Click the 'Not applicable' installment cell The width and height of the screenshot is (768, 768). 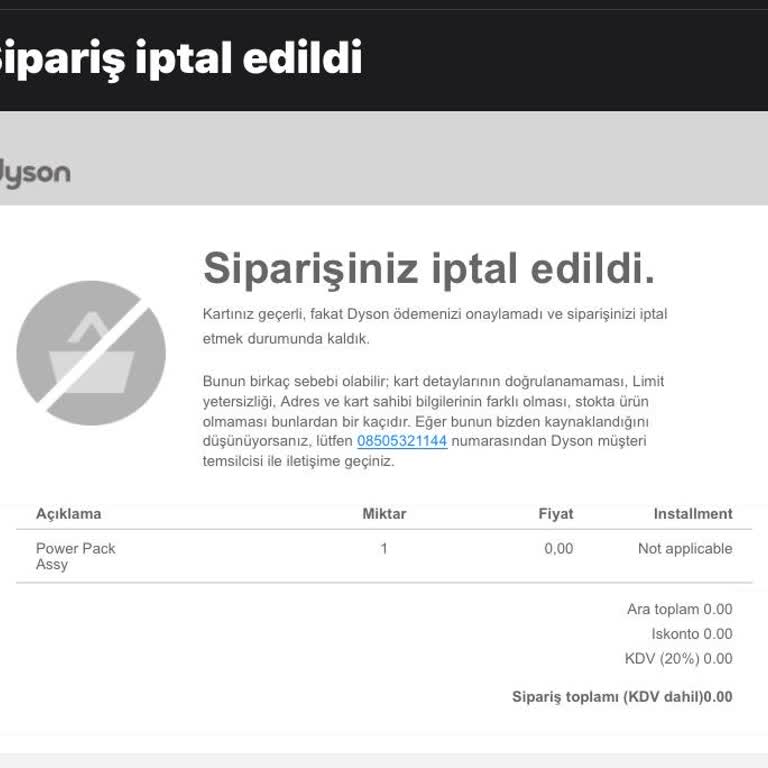[685, 549]
